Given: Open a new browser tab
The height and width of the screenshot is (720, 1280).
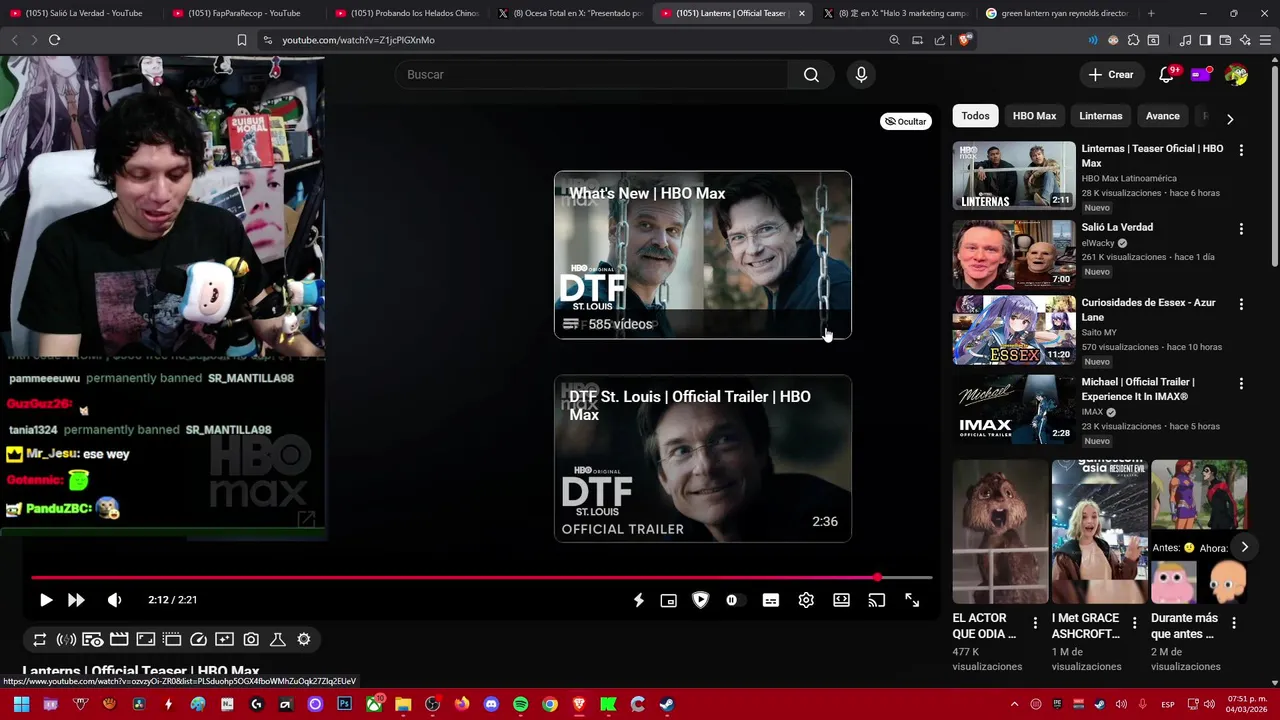Looking at the screenshot, I should pos(1151,13).
